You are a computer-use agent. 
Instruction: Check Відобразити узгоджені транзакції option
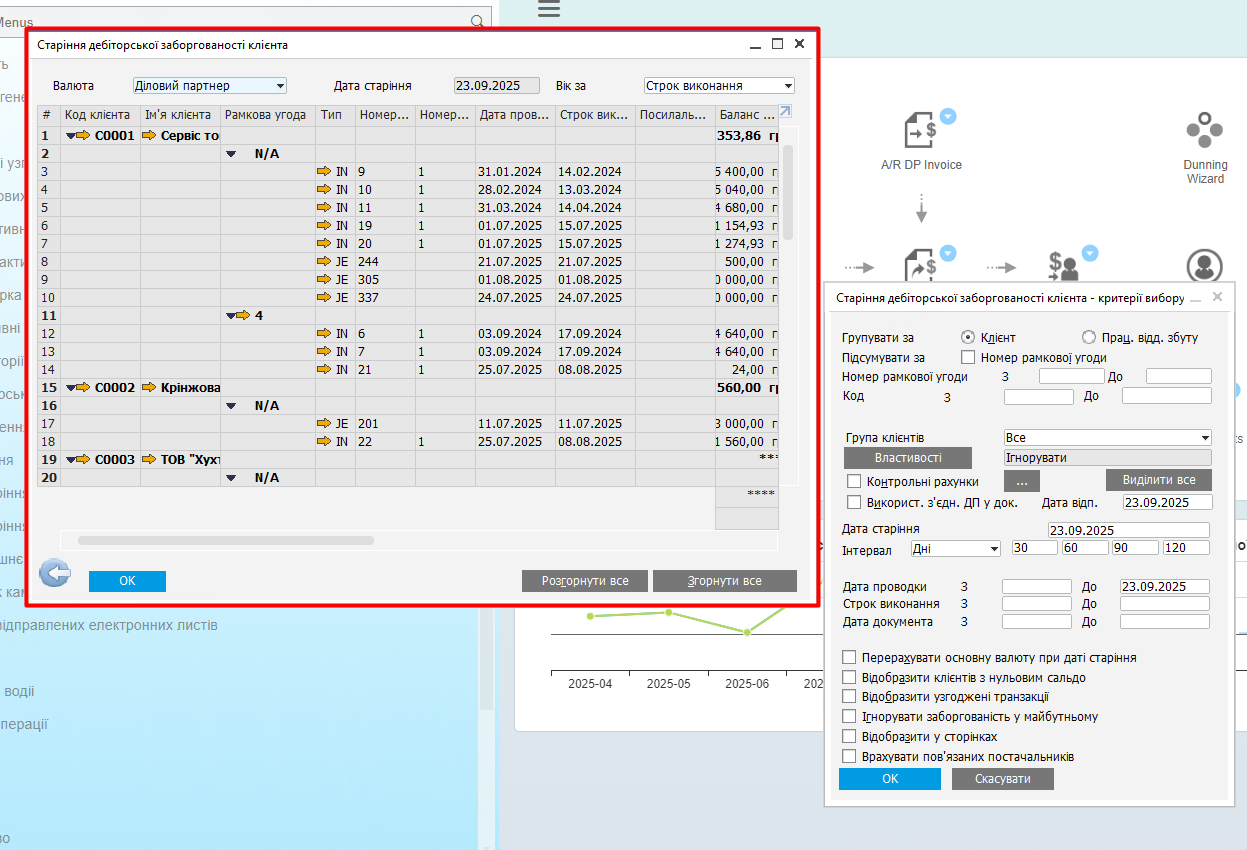[x=850, y=697]
